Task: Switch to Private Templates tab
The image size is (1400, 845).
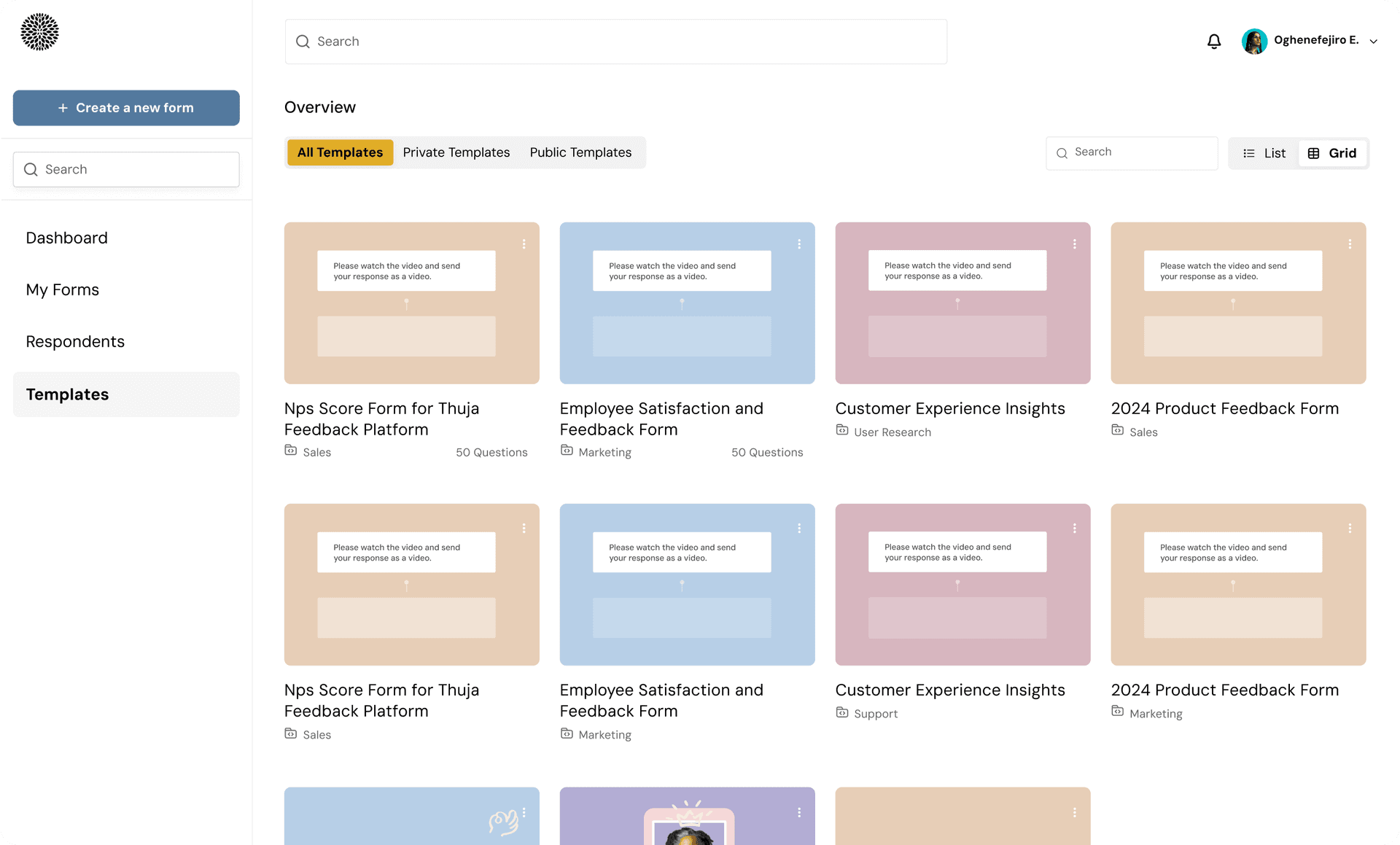Action: (456, 152)
